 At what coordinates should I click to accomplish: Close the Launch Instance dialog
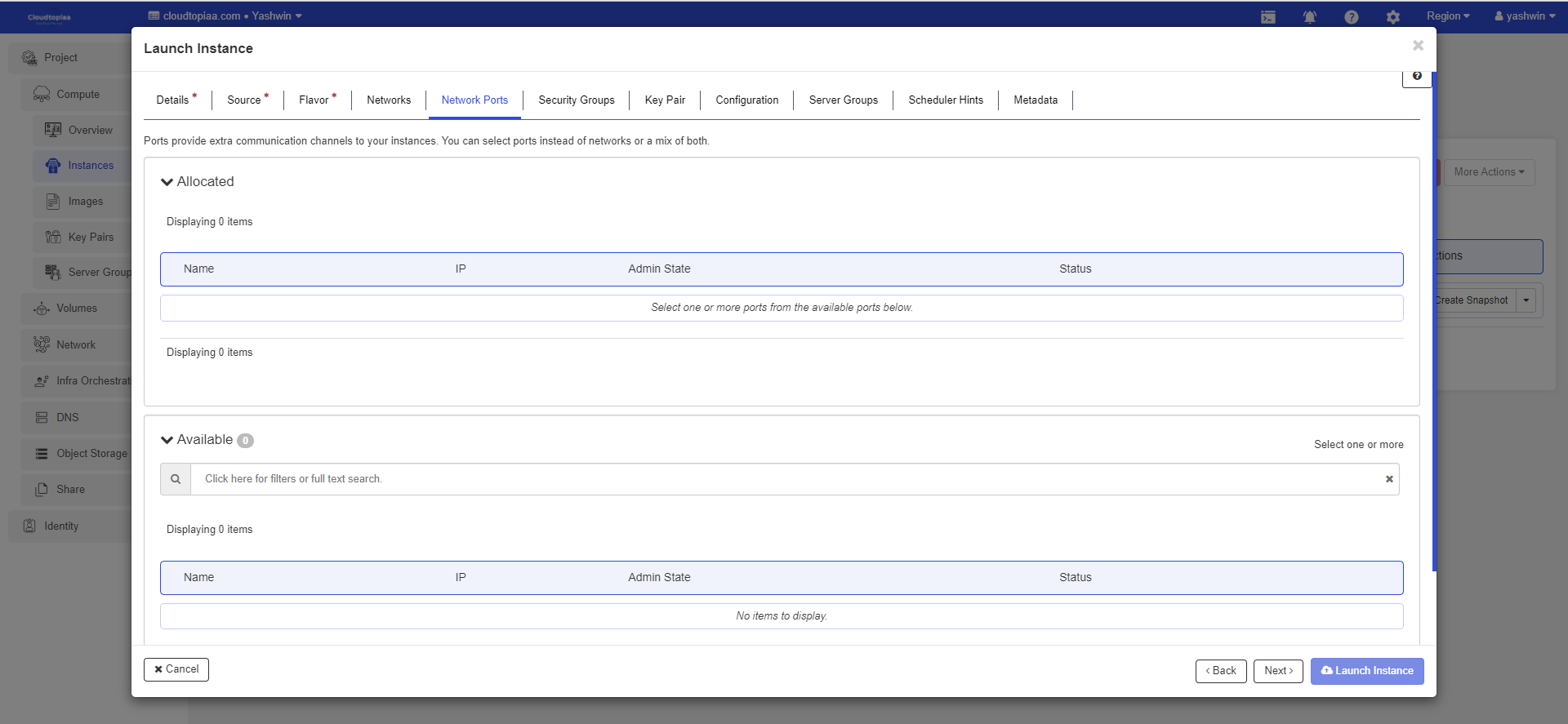[1418, 46]
